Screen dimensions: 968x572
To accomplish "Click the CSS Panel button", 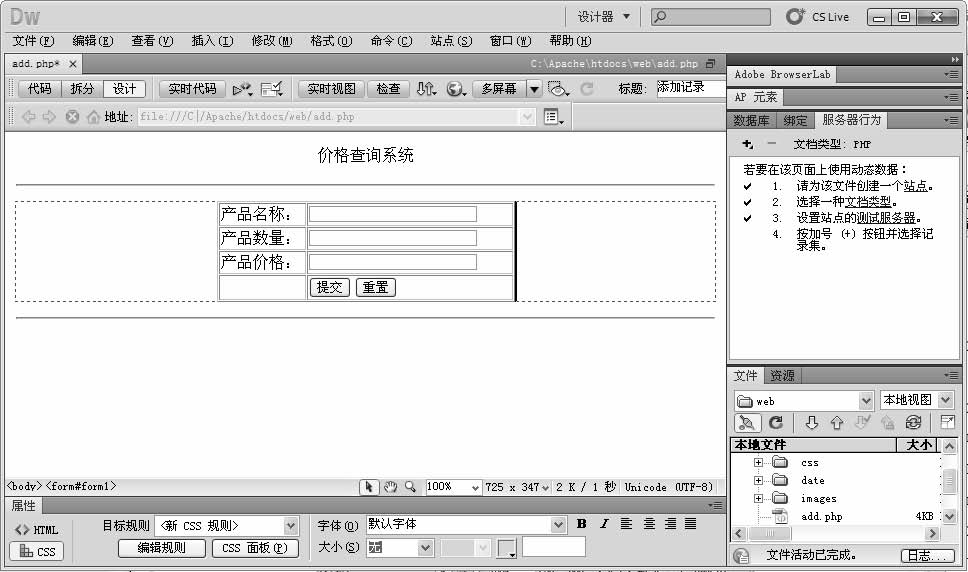I will pos(255,548).
